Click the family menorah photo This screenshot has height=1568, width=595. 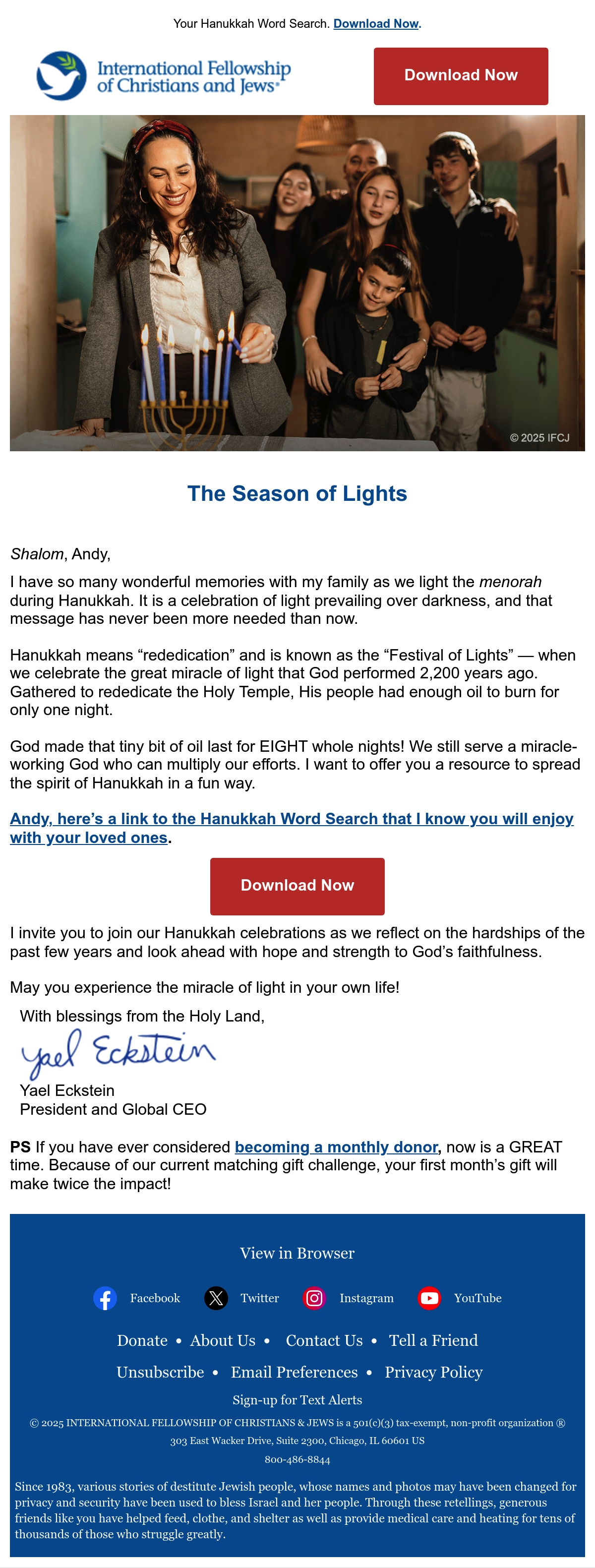tap(297, 283)
